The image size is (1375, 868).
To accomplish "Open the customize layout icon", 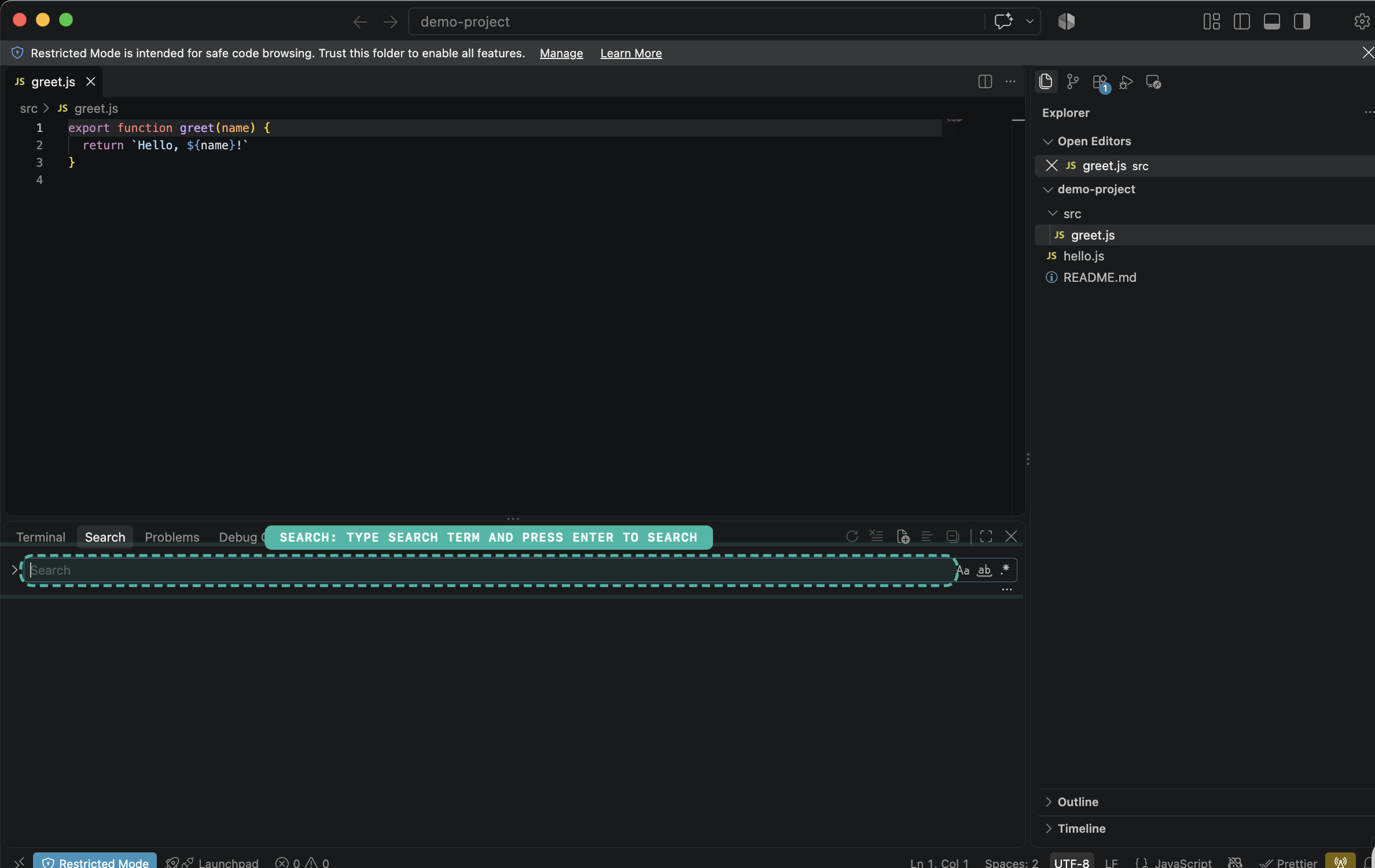I will 1211,21.
